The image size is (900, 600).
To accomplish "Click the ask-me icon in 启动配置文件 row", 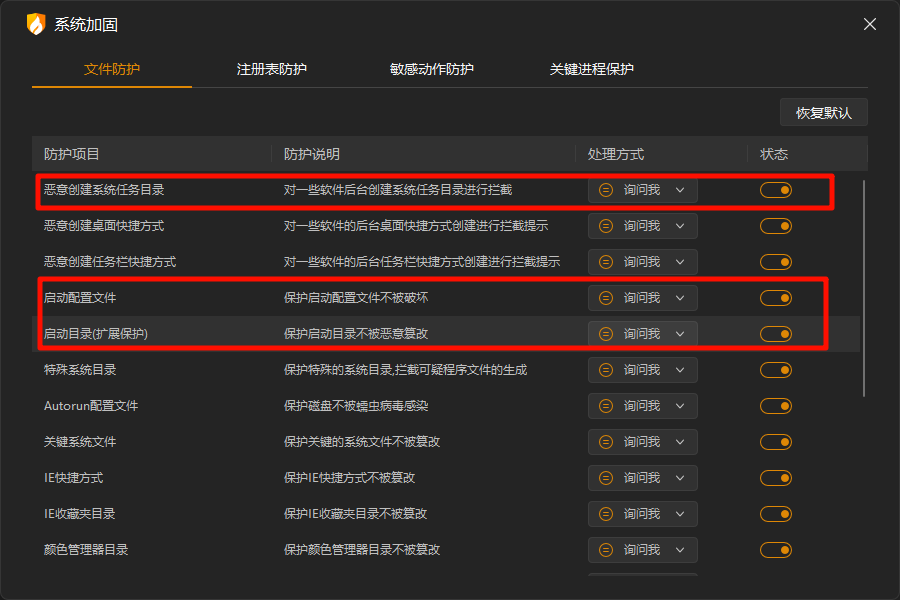I will tap(606, 298).
